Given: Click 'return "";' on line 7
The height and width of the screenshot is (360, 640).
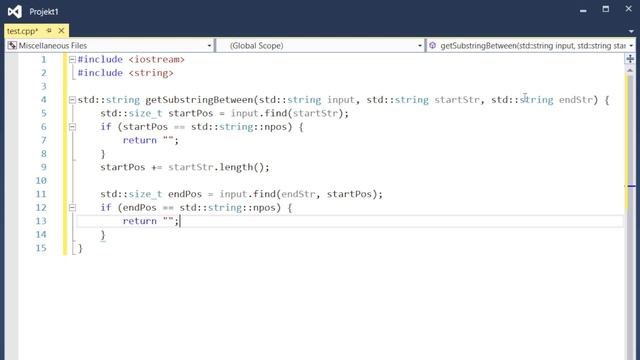Looking at the screenshot, I should coord(151,140).
